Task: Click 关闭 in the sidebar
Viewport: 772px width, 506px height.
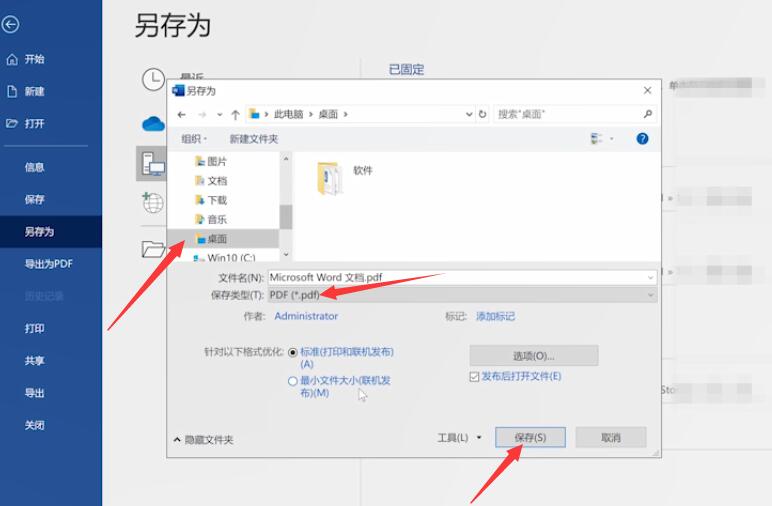Action: pos(34,425)
